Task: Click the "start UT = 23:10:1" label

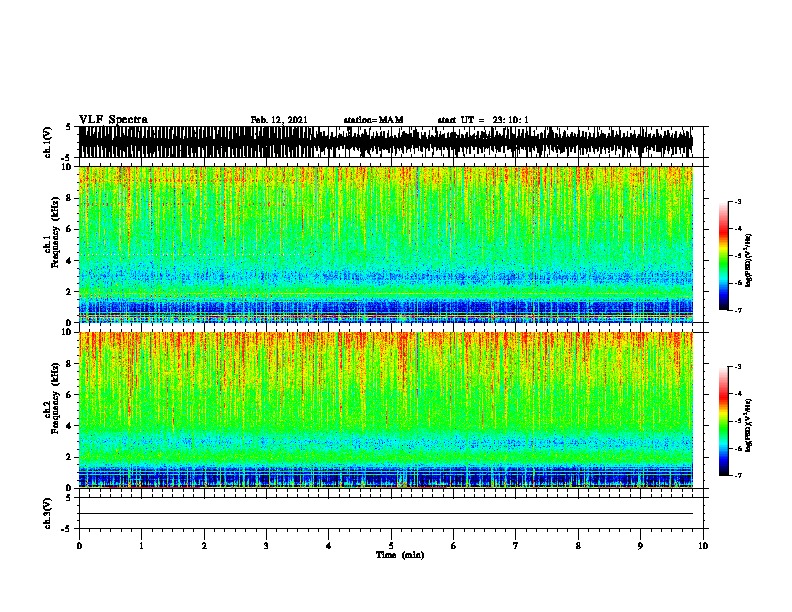Action: pos(483,120)
